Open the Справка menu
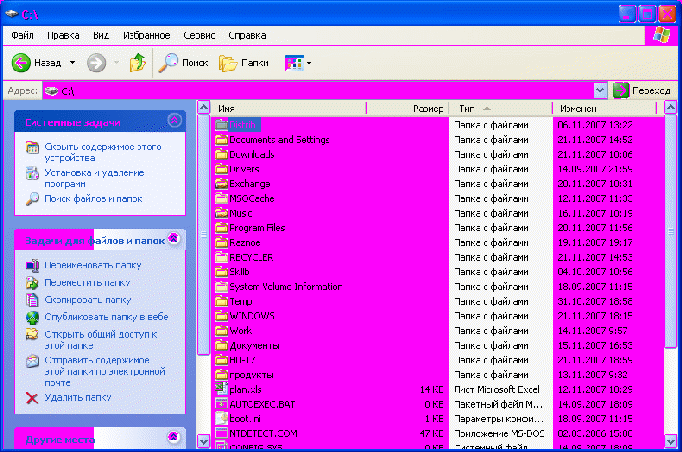682x452 pixels. [x=247, y=35]
